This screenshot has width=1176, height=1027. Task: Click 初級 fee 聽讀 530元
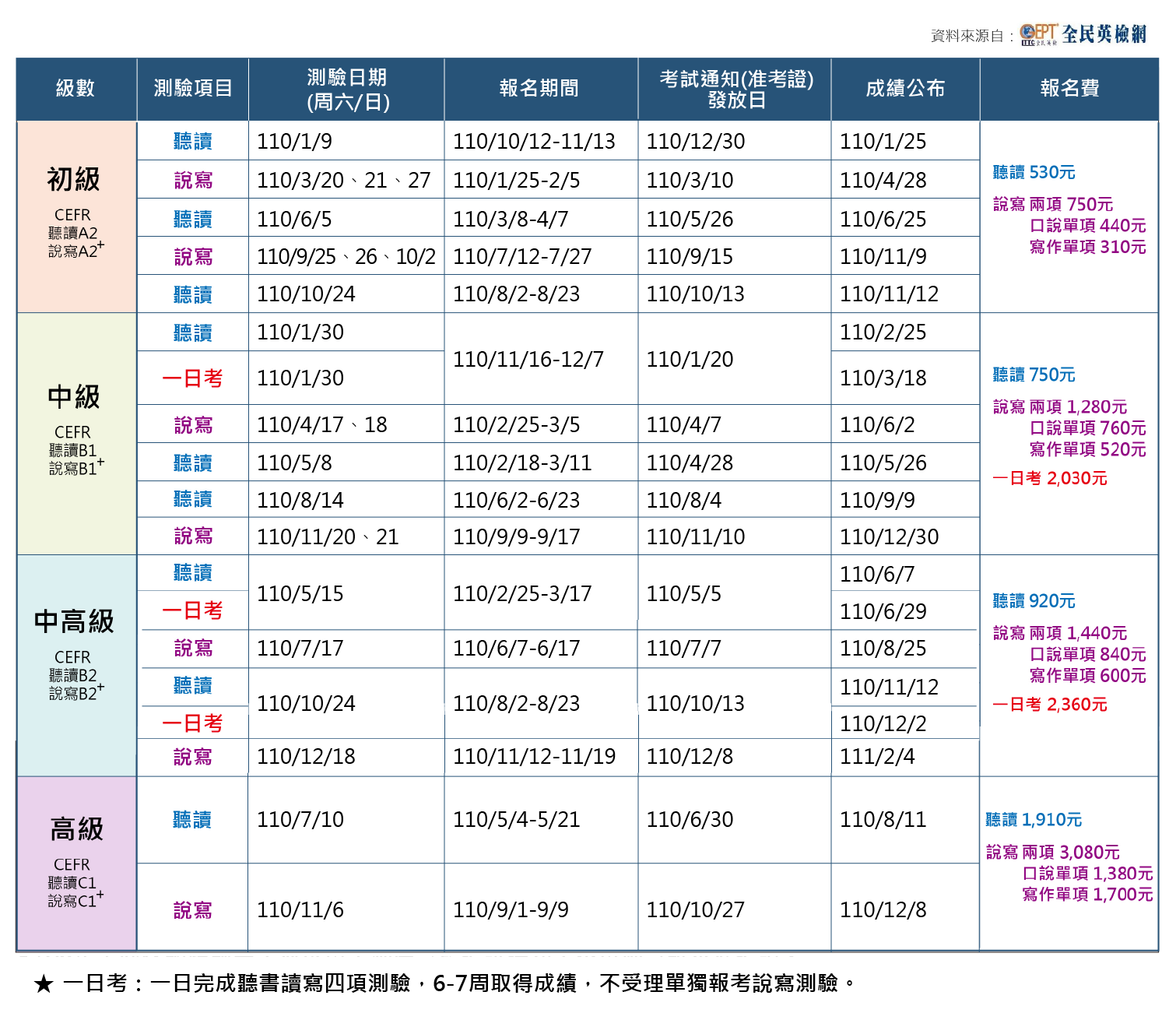click(x=1034, y=172)
